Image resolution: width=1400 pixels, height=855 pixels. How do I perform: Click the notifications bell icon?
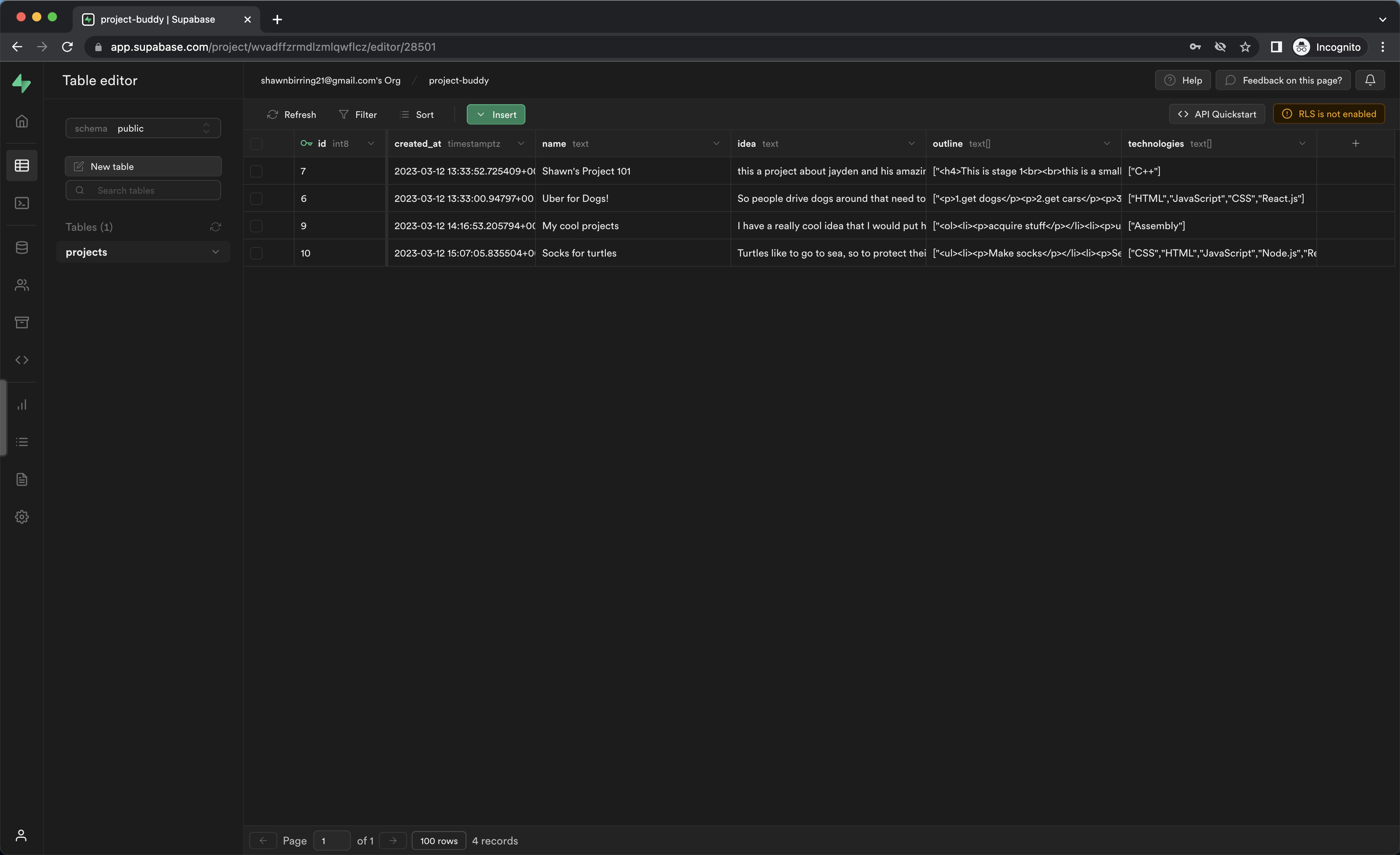click(x=1370, y=80)
